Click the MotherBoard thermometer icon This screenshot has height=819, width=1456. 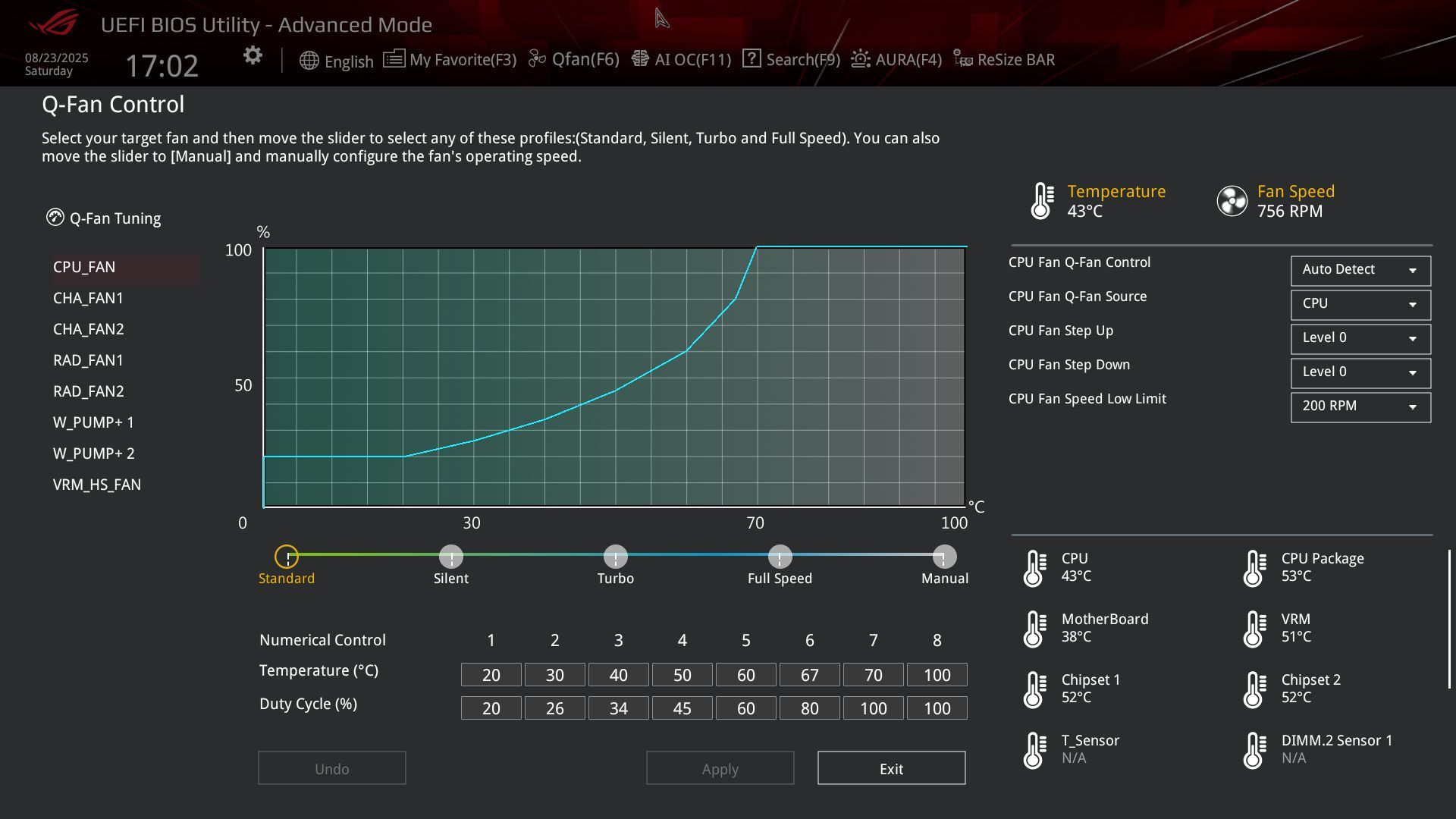1034,629
